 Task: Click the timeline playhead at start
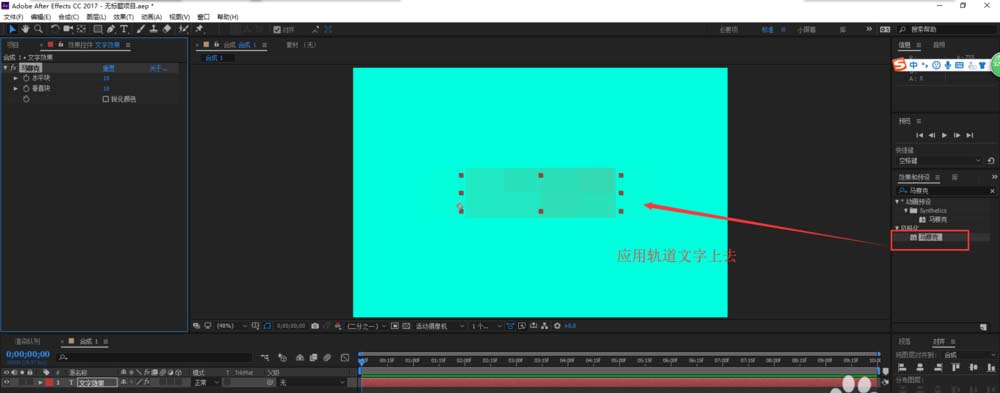pyautogui.click(x=362, y=362)
